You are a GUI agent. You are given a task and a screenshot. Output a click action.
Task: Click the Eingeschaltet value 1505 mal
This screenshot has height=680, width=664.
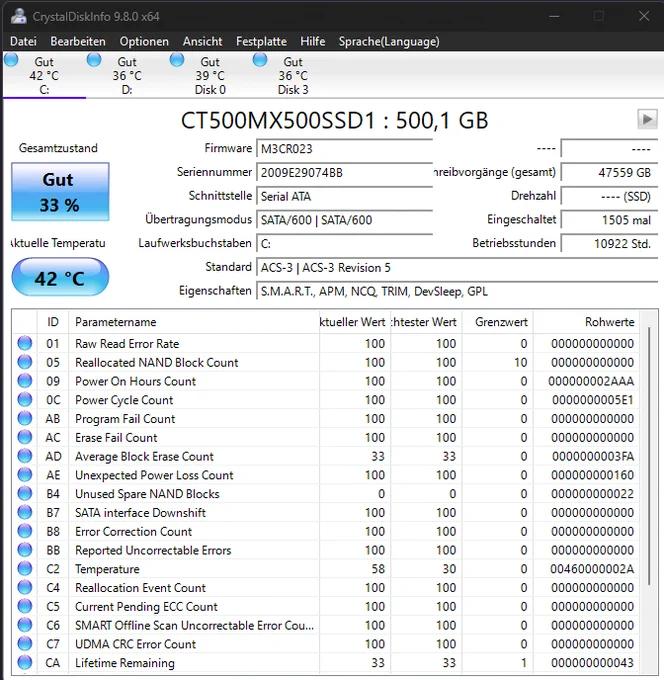click(609, 220)
